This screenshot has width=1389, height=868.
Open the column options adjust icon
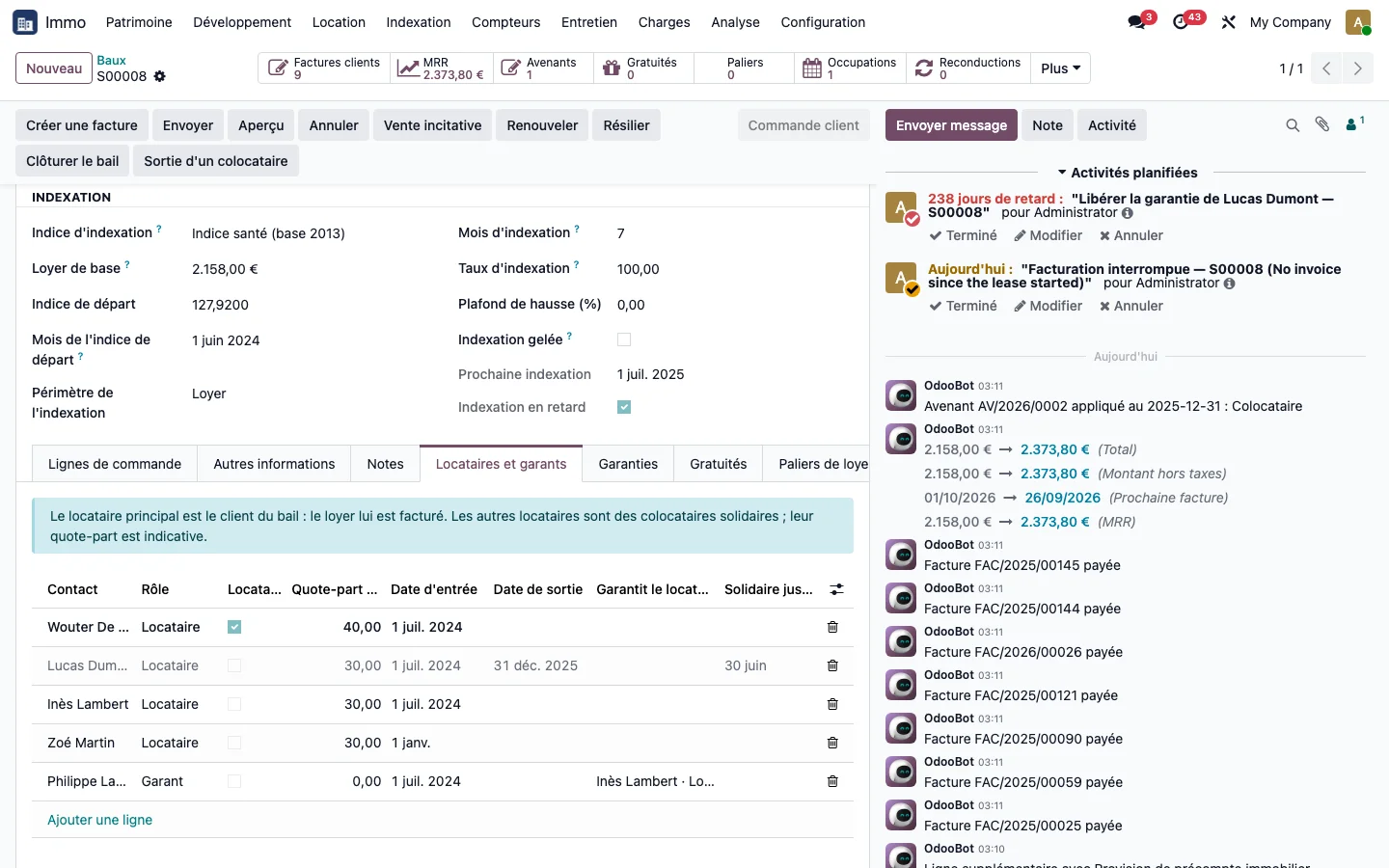(836, 589)
